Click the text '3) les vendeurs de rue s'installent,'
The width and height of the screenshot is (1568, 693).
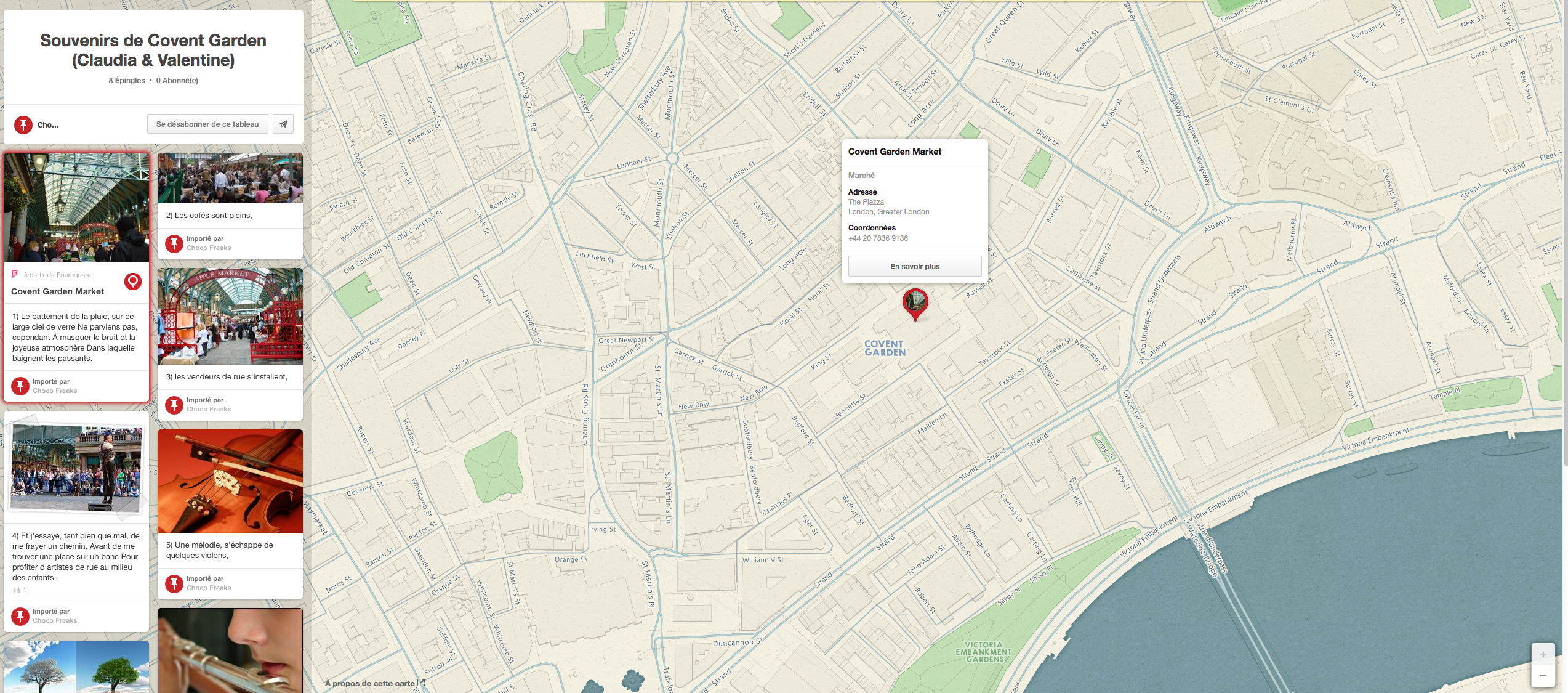pos(227,377)
